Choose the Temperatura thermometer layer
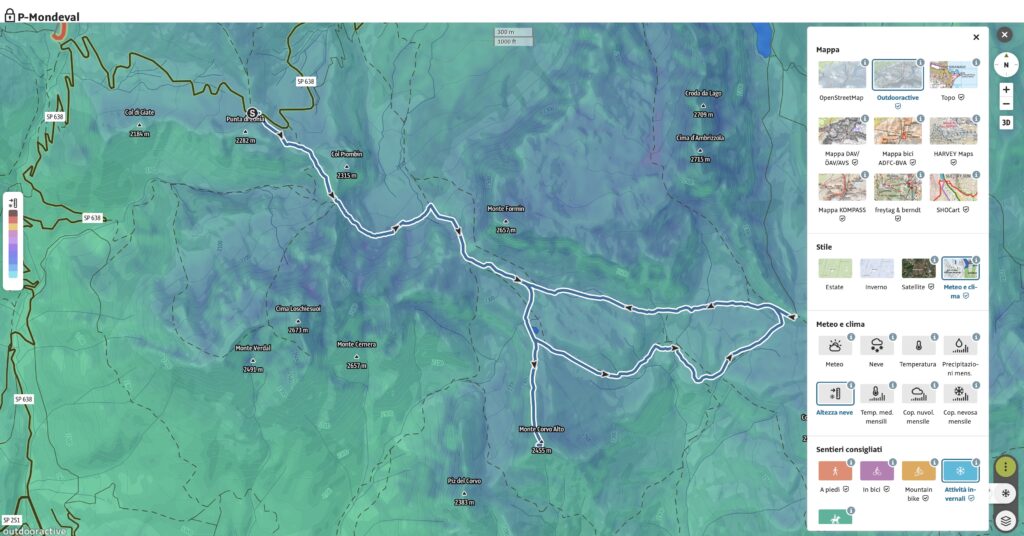 (x=918, y=345)
